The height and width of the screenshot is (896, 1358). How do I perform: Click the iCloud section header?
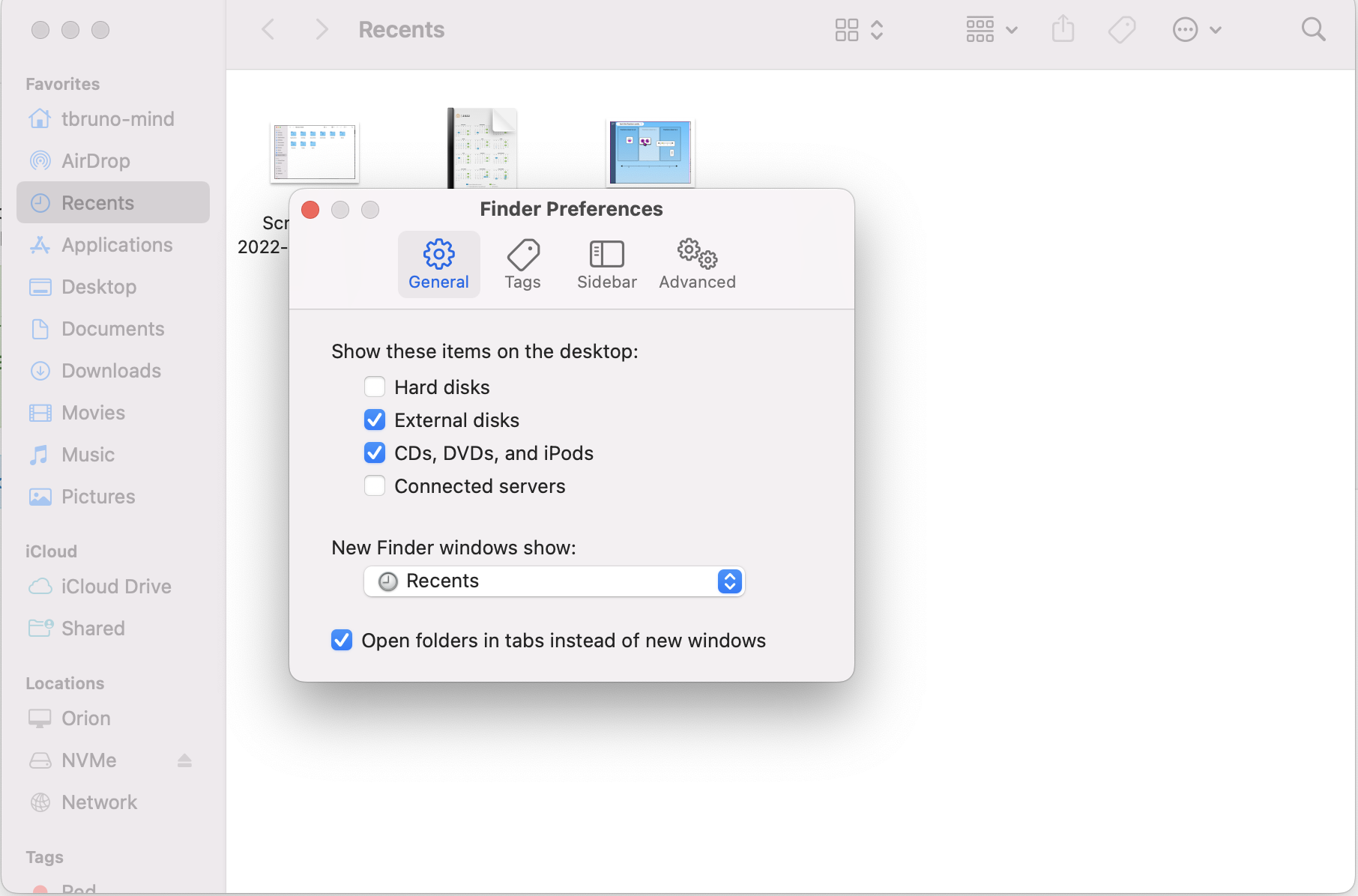[52, 551]
